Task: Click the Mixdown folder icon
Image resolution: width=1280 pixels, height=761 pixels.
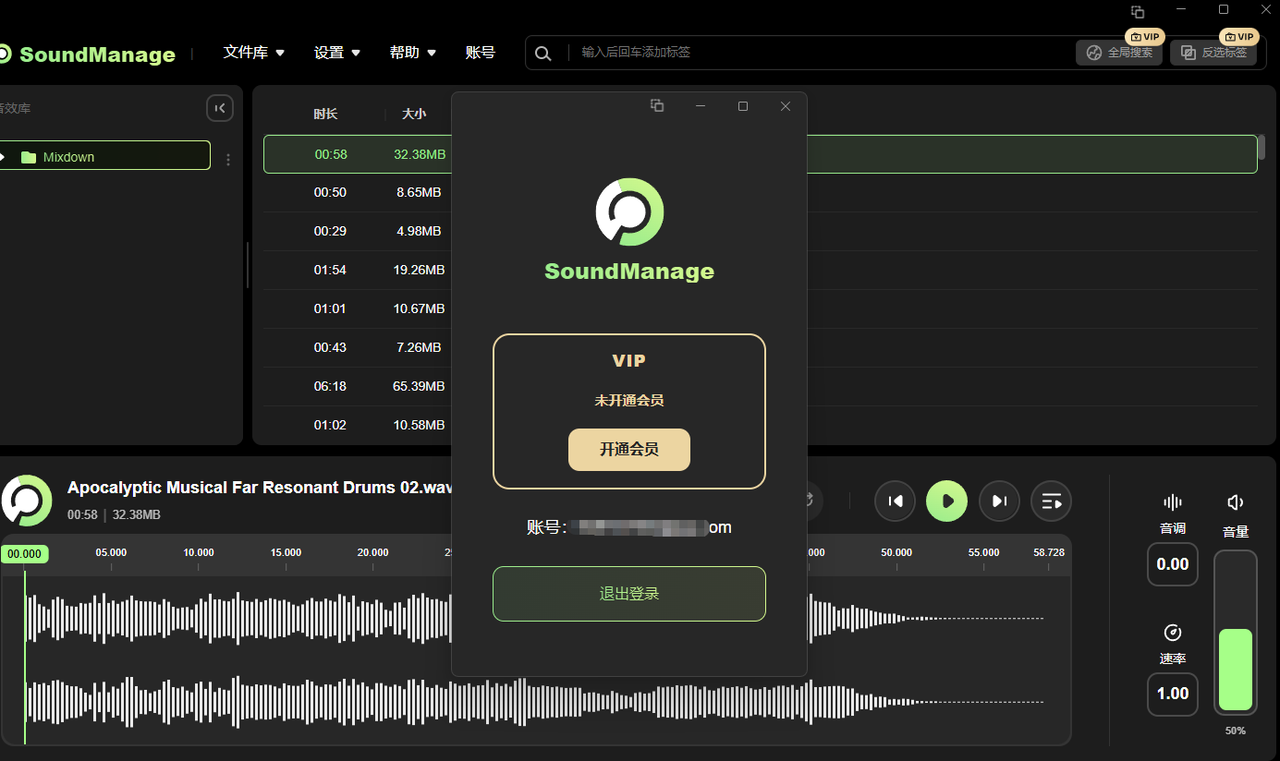Action: [x=28, y=157]
